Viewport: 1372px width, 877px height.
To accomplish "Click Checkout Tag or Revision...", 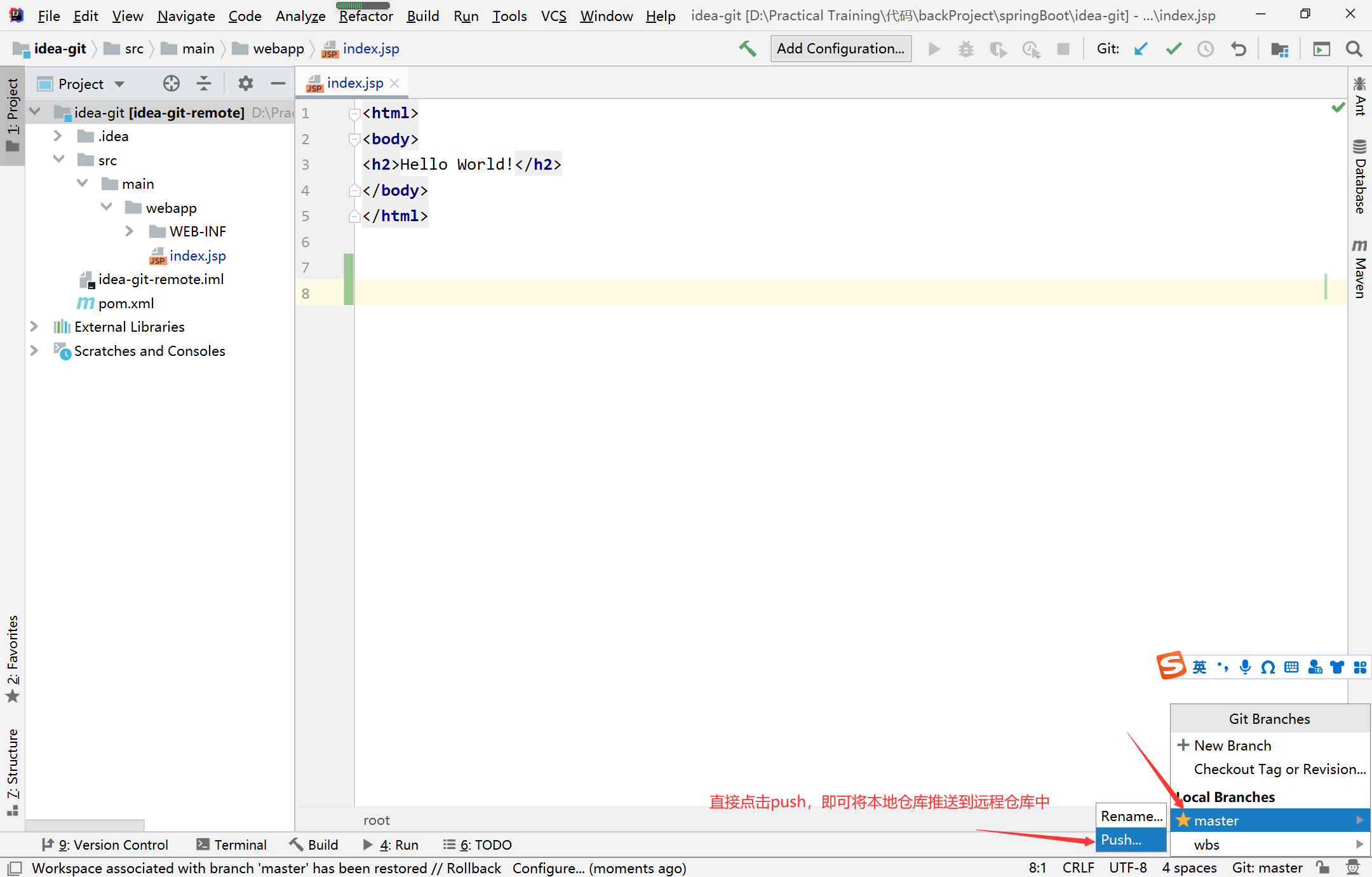I will (1269, 769).
